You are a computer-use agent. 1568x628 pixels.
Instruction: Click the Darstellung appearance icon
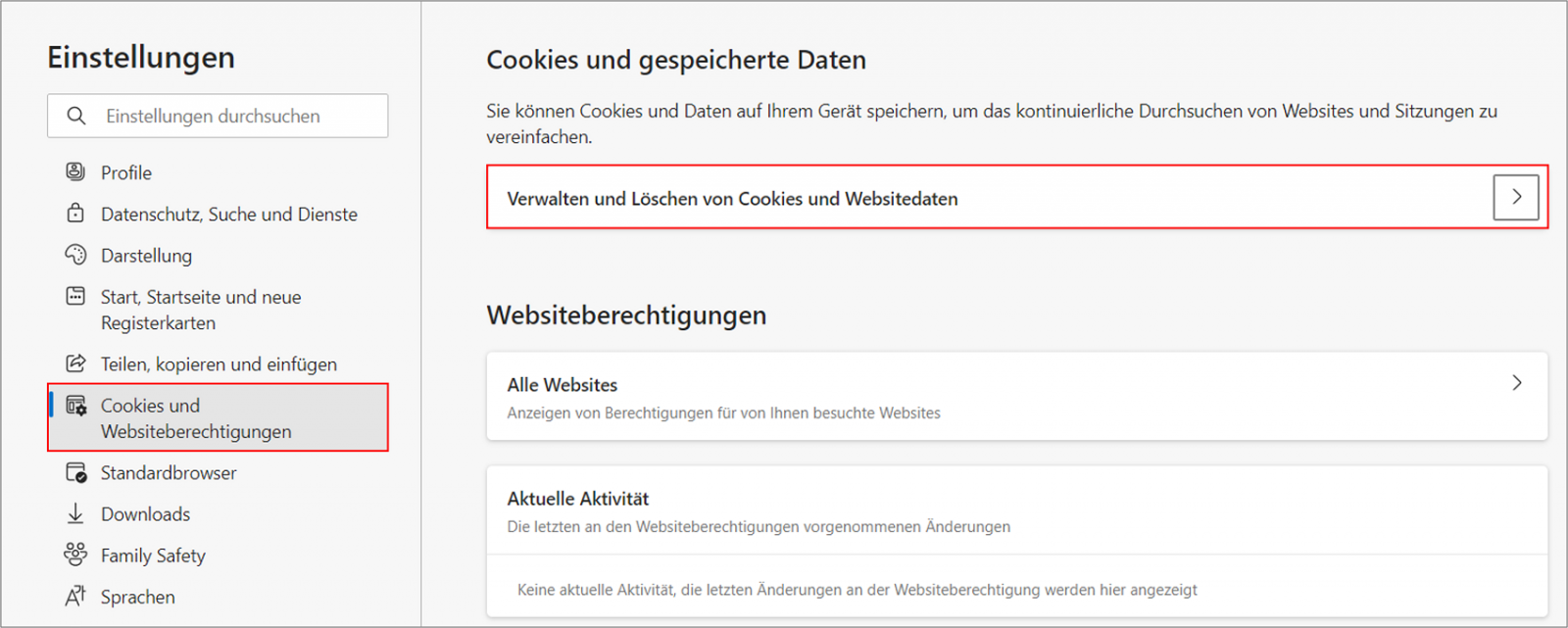(75, 255)
